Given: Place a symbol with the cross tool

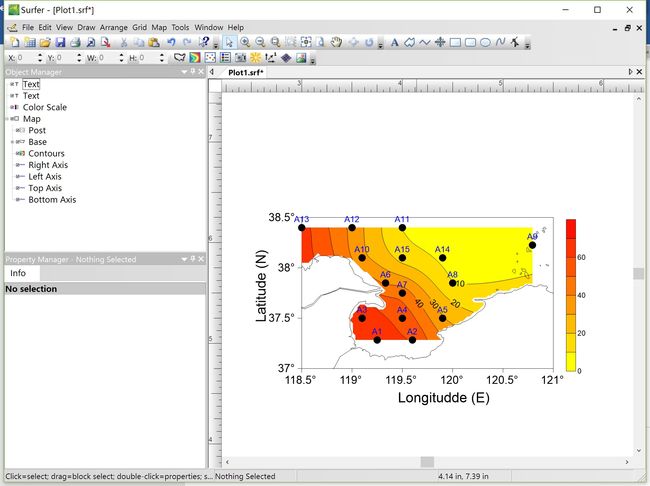Looking at the screenshot, I should coord(440,42).
